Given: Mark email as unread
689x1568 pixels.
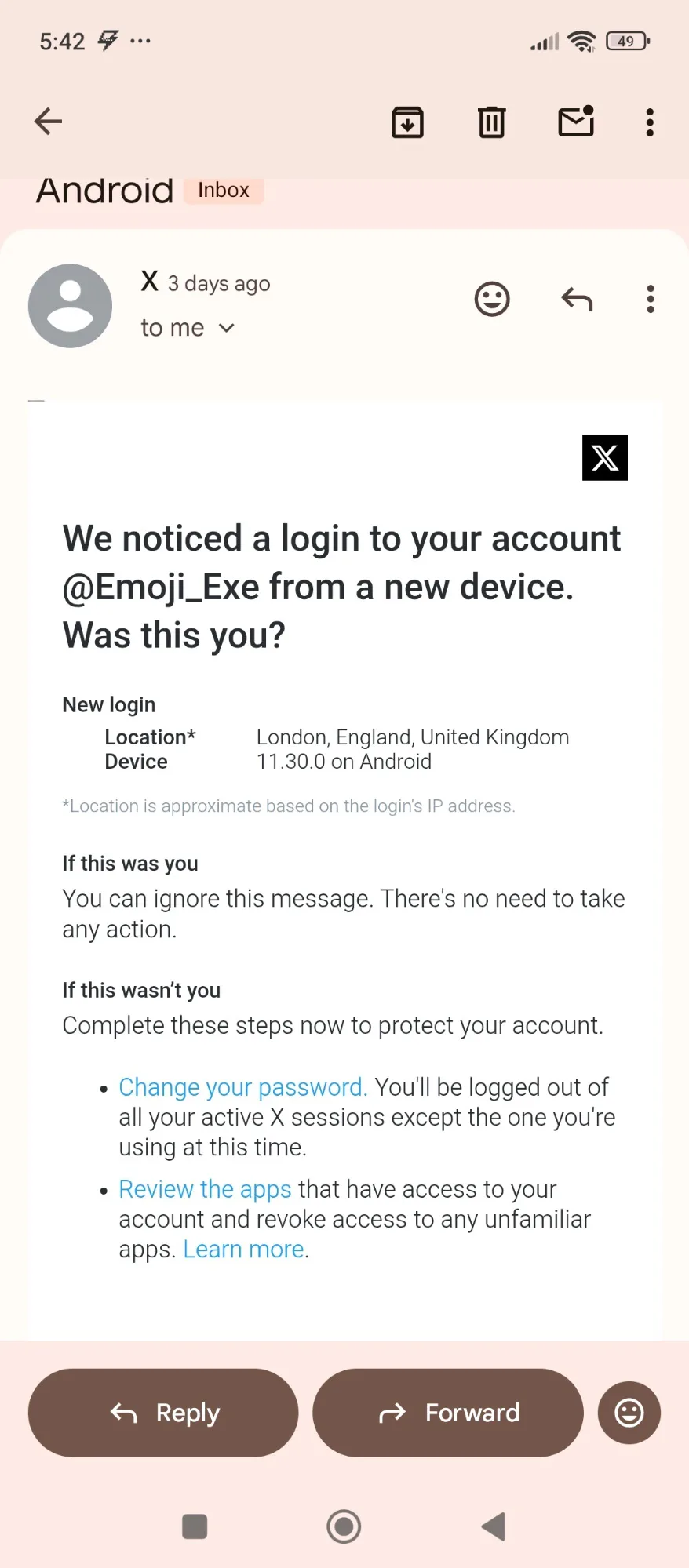Looking at the screenshot, I should (576, 122).
